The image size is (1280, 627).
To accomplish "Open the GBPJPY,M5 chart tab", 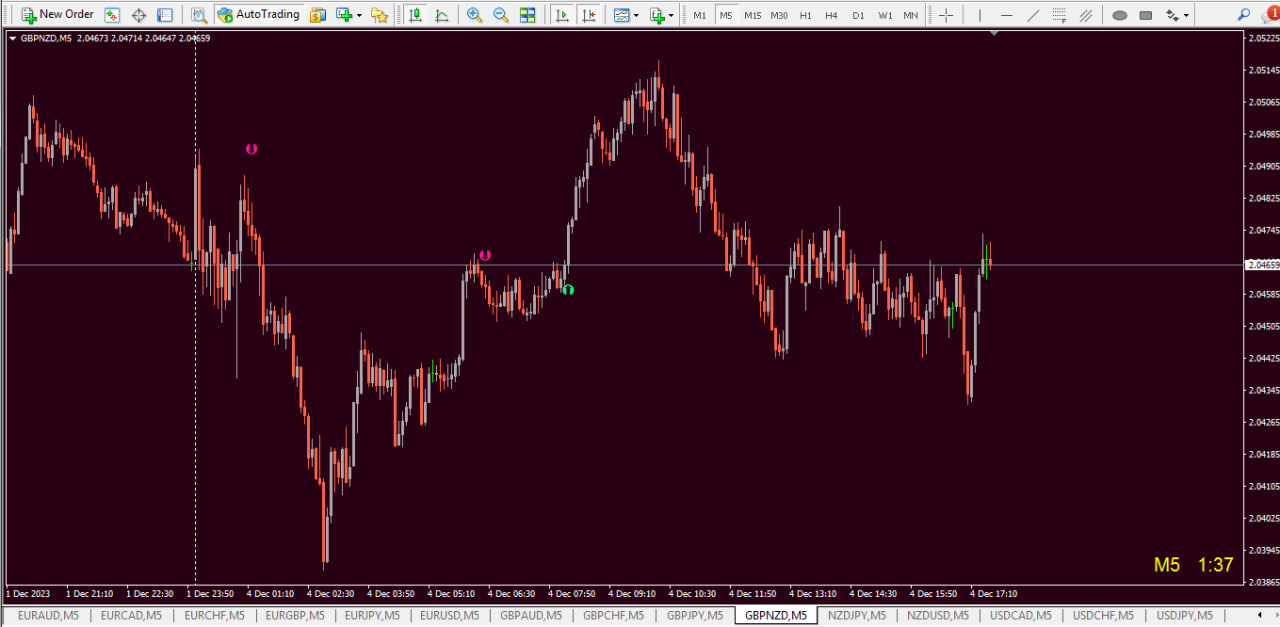I will point(695,615).
